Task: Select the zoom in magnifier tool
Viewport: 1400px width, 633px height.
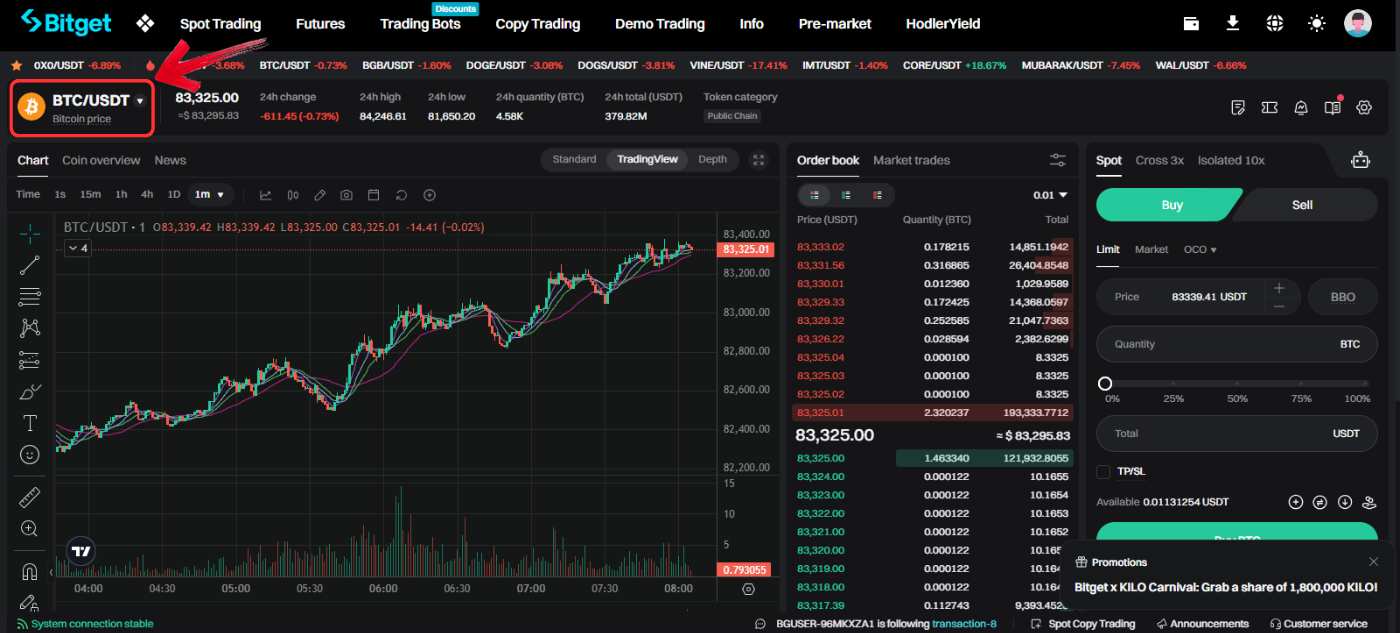Action: pos(30,528)
